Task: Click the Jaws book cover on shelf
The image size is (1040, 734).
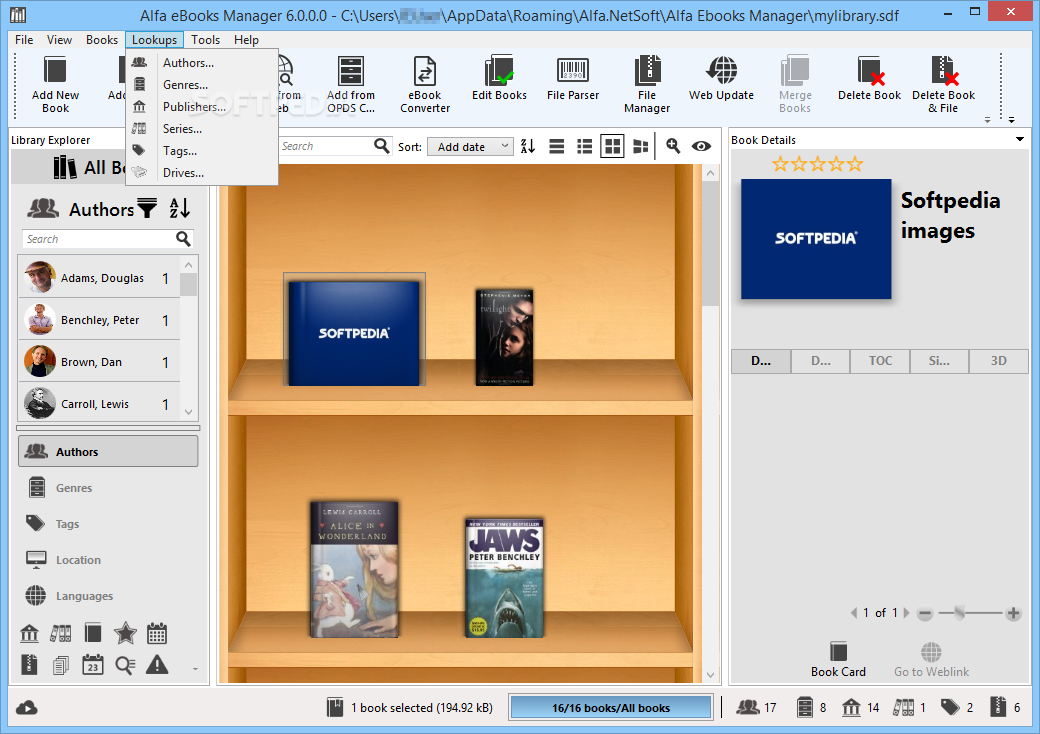Action: [504, 578]
